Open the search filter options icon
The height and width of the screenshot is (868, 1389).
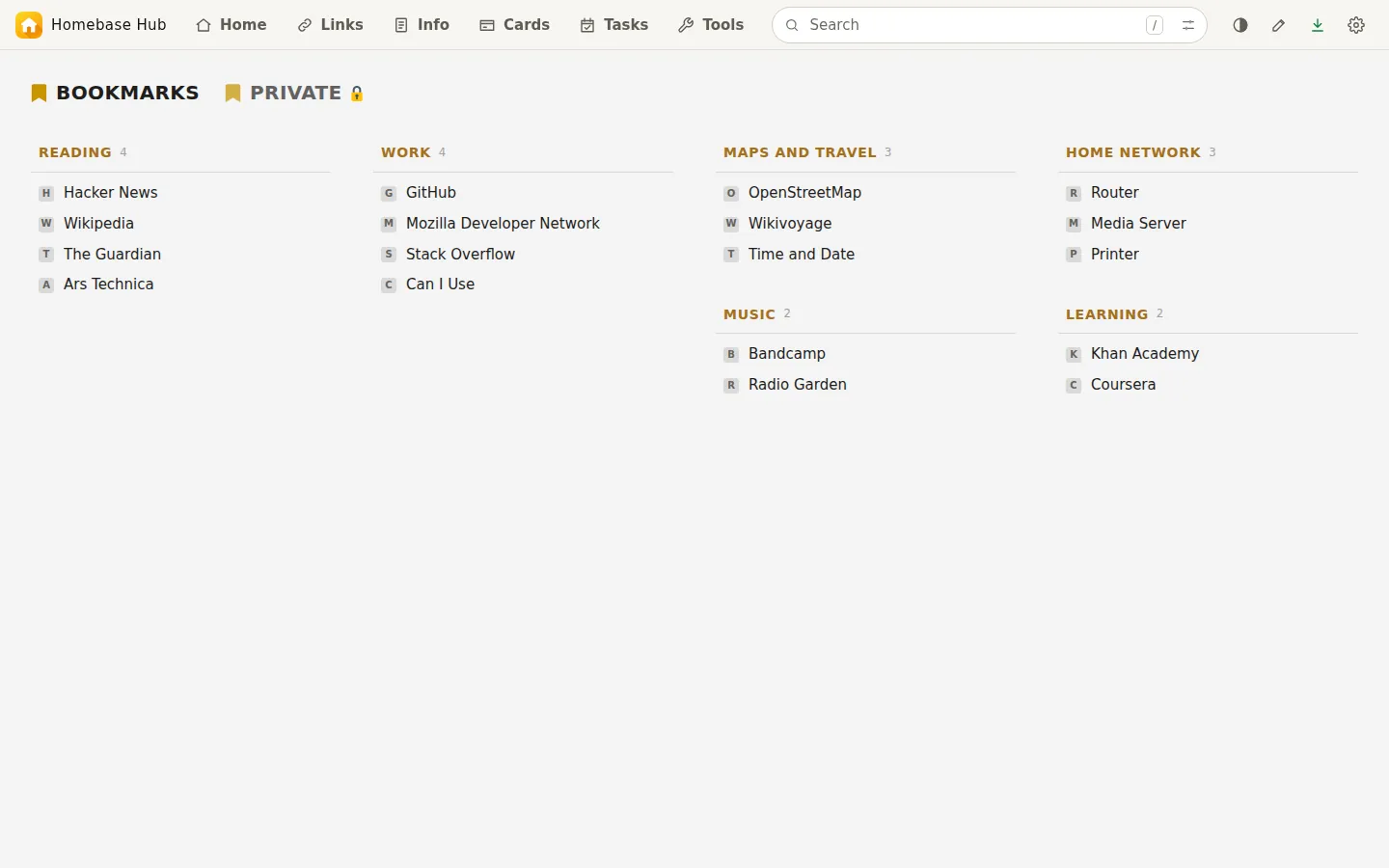coord(1188,25)
